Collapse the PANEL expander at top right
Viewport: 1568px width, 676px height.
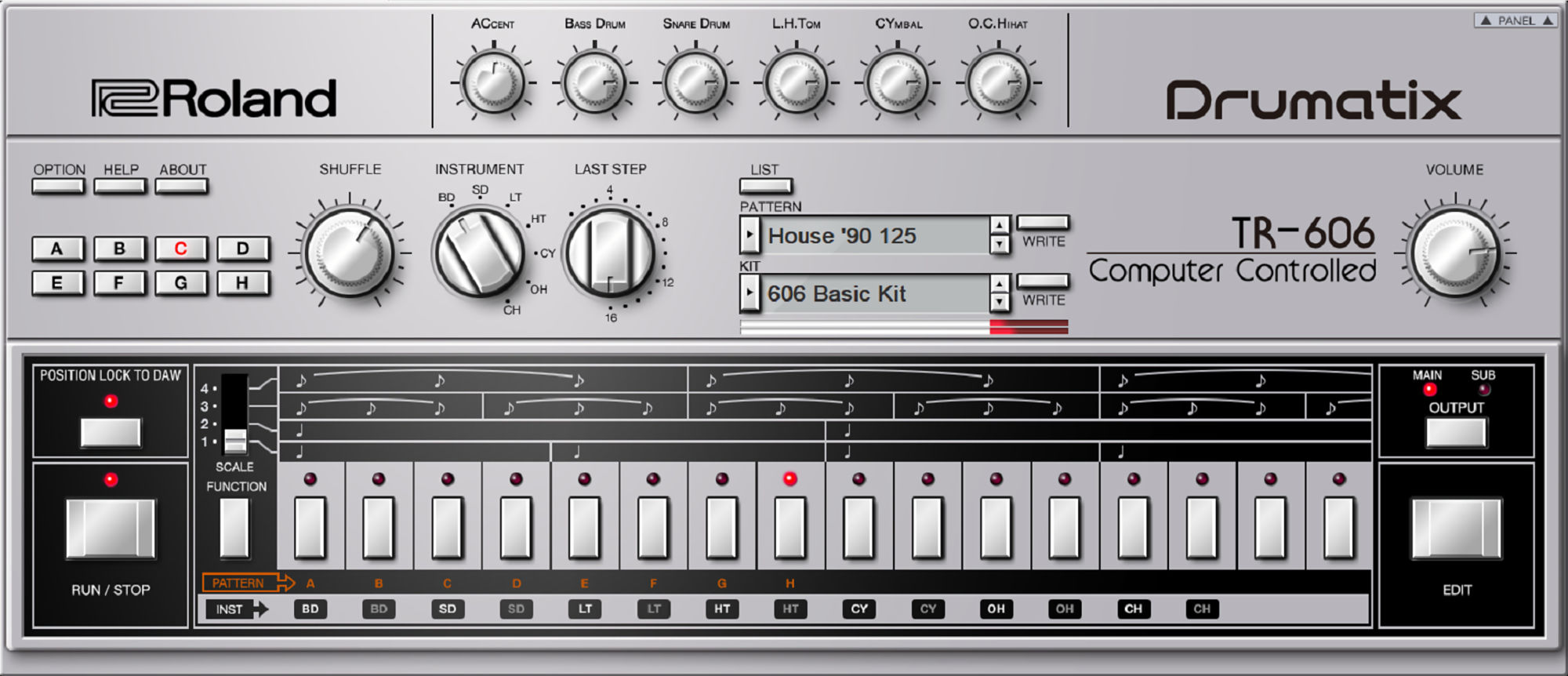(x=1515, y=20)
